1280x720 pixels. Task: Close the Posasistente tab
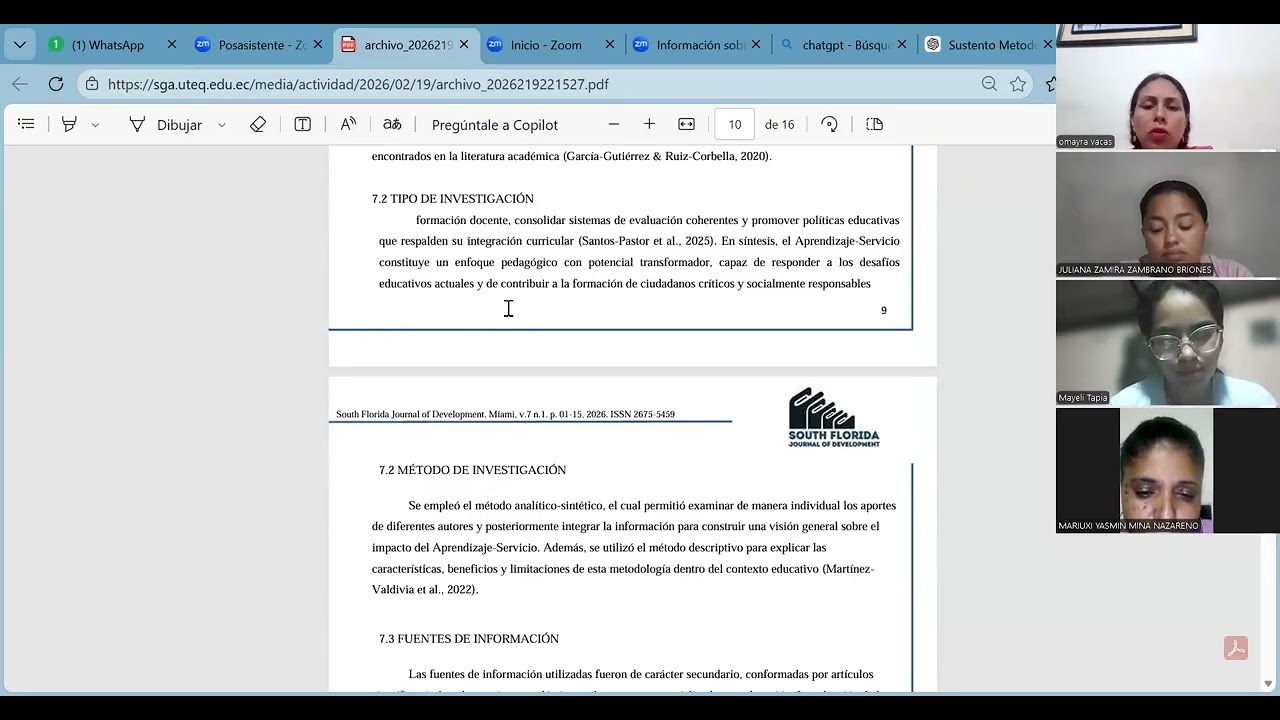point(318,45)
